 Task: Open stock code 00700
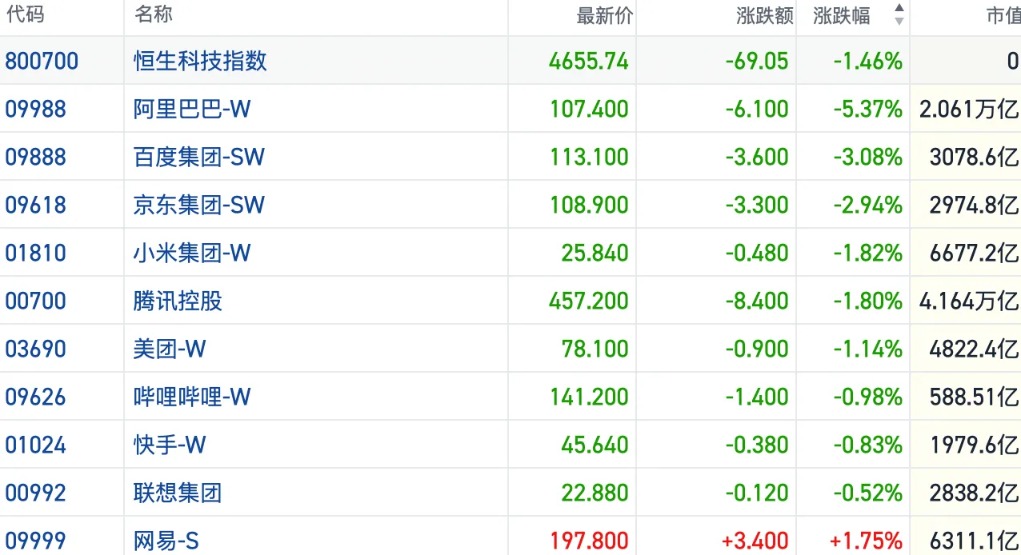pyautogui.click(x=35, y=301)
